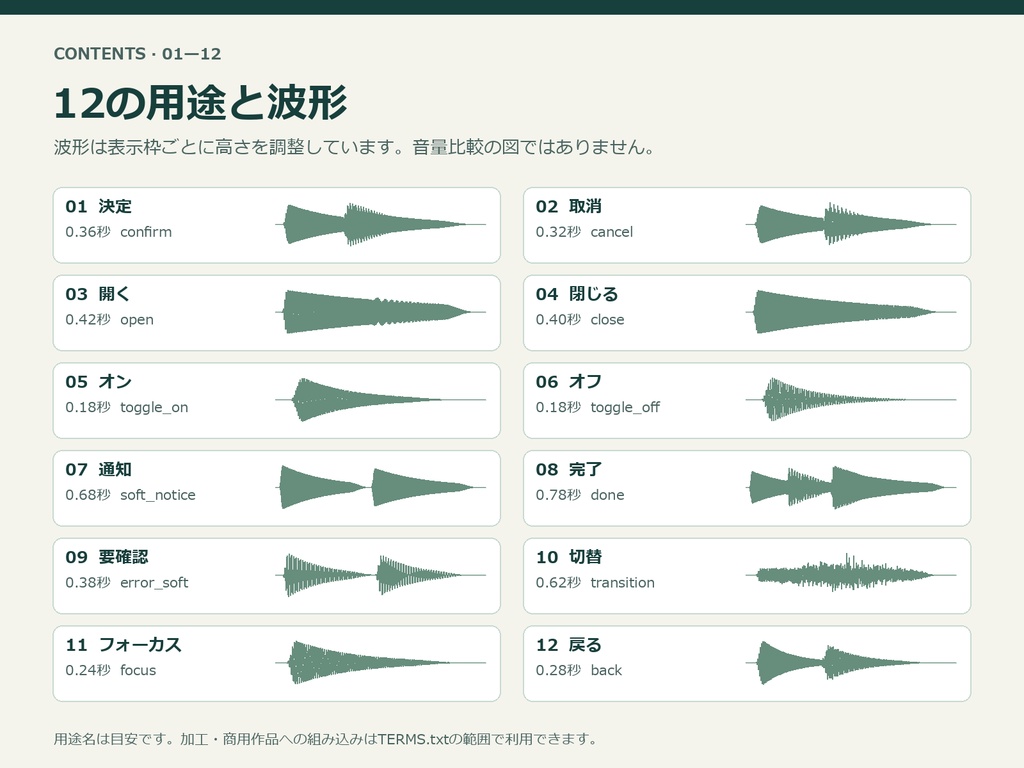Click the "CONTENTS · 01—12" label
1024x768 pixels.
pos(137,54)
